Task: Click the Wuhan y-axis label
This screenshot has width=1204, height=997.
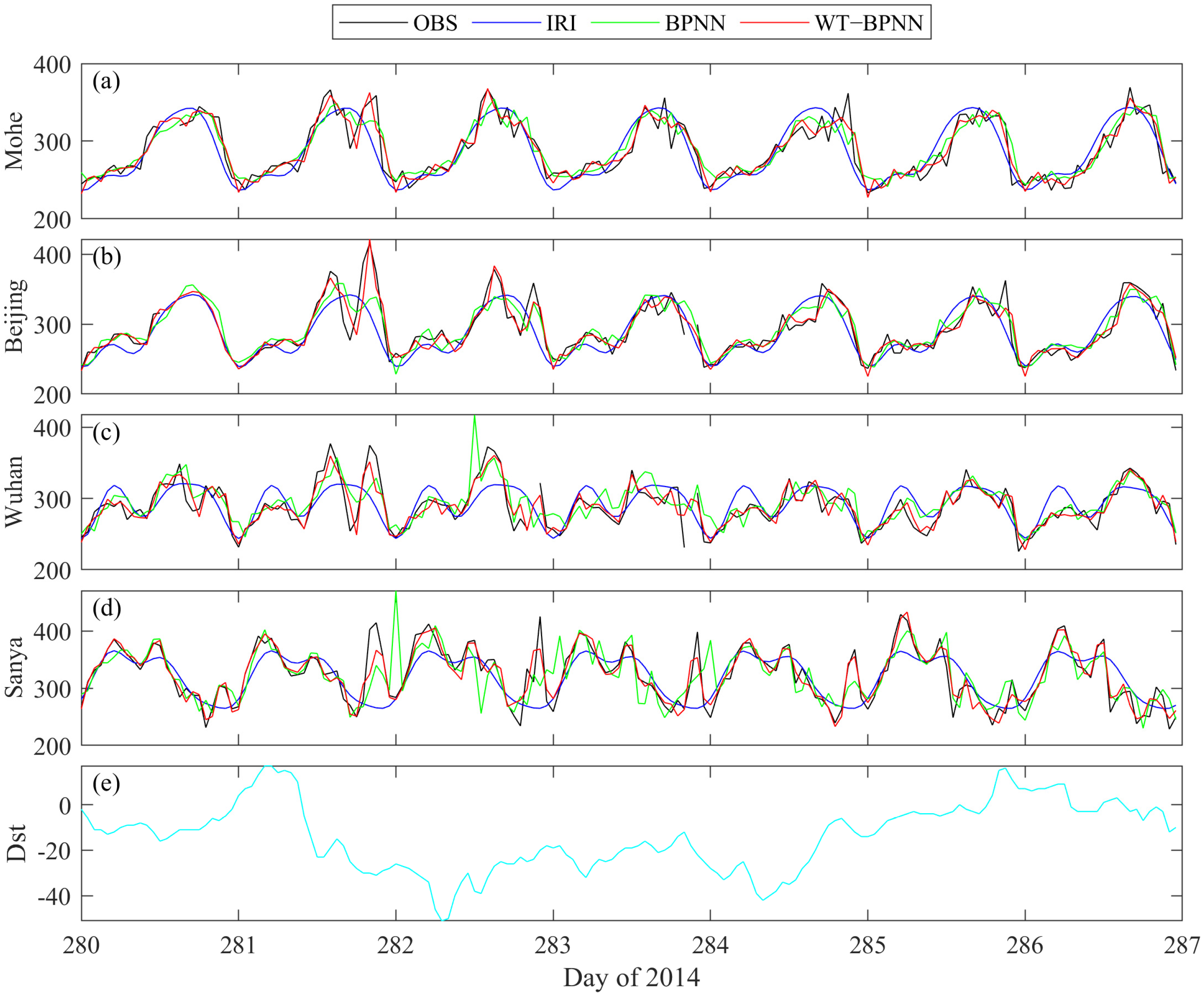Action: pyautogui.click(x=14, y=492)
